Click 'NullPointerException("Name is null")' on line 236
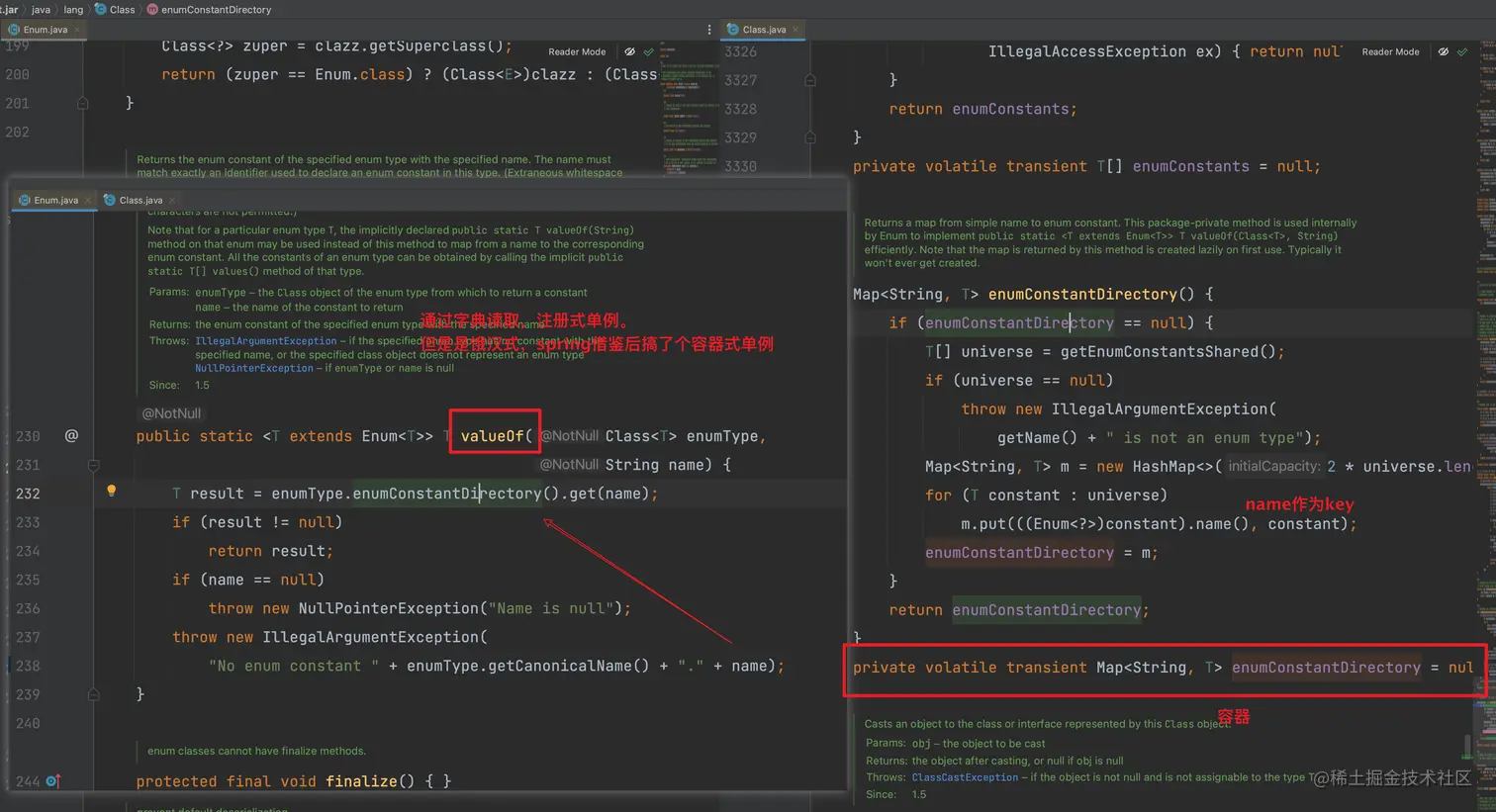This screenshot has height=812, width=1496. click(460, 608)
